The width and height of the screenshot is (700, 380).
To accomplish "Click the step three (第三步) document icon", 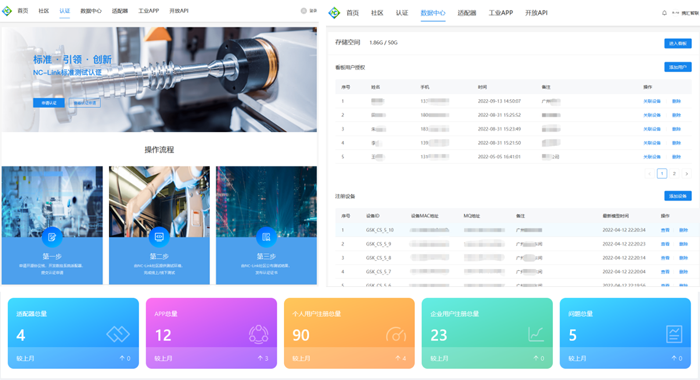I will [x=266, y=237].
